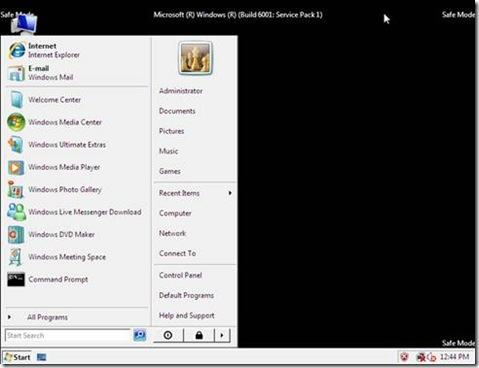
Task: Open Pictures folder
Action: tap(171, 131)
